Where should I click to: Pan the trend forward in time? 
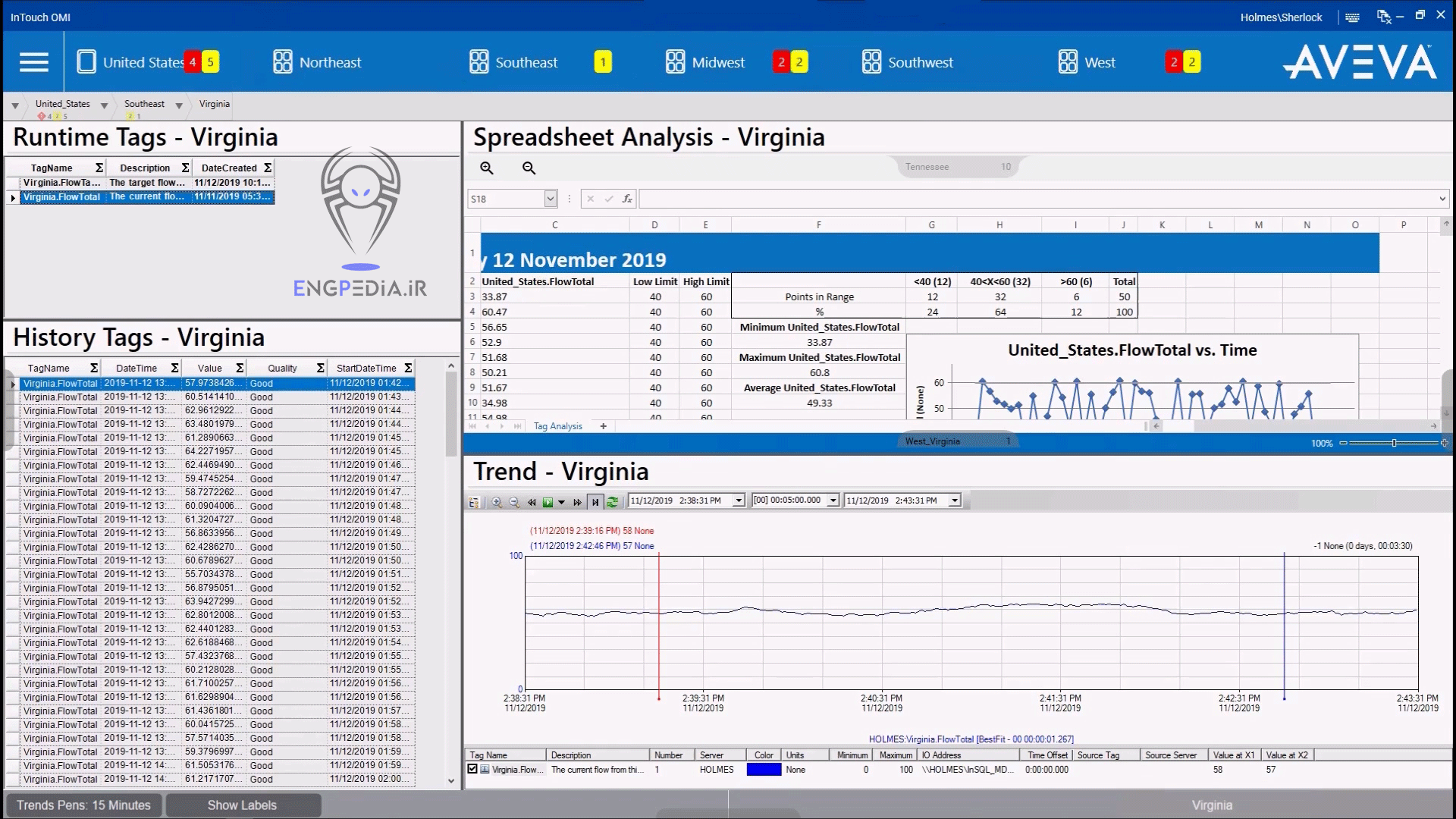pyautogui.click(x=578, y=502)
